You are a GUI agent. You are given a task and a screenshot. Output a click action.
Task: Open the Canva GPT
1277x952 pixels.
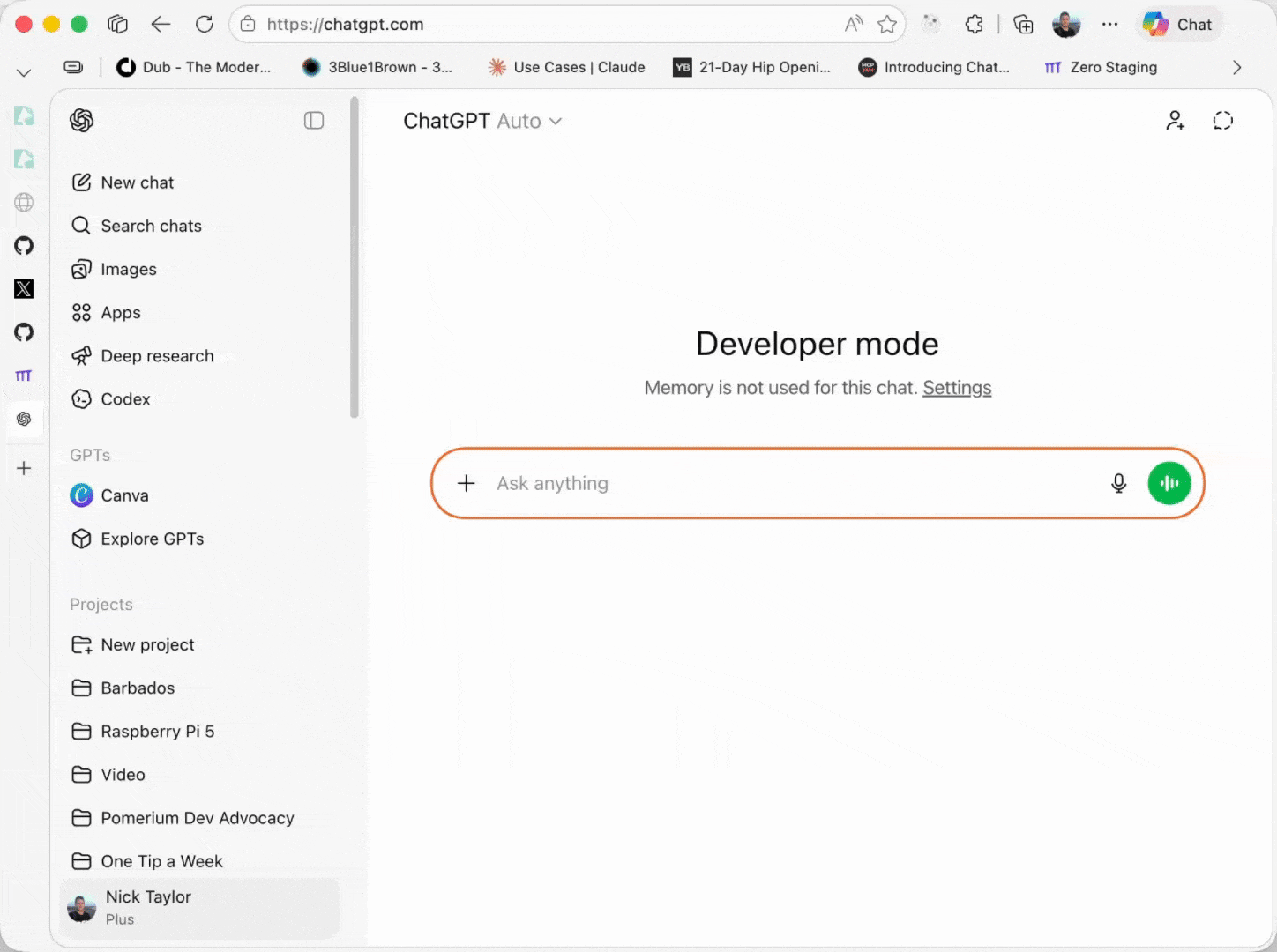pos(124,495)
